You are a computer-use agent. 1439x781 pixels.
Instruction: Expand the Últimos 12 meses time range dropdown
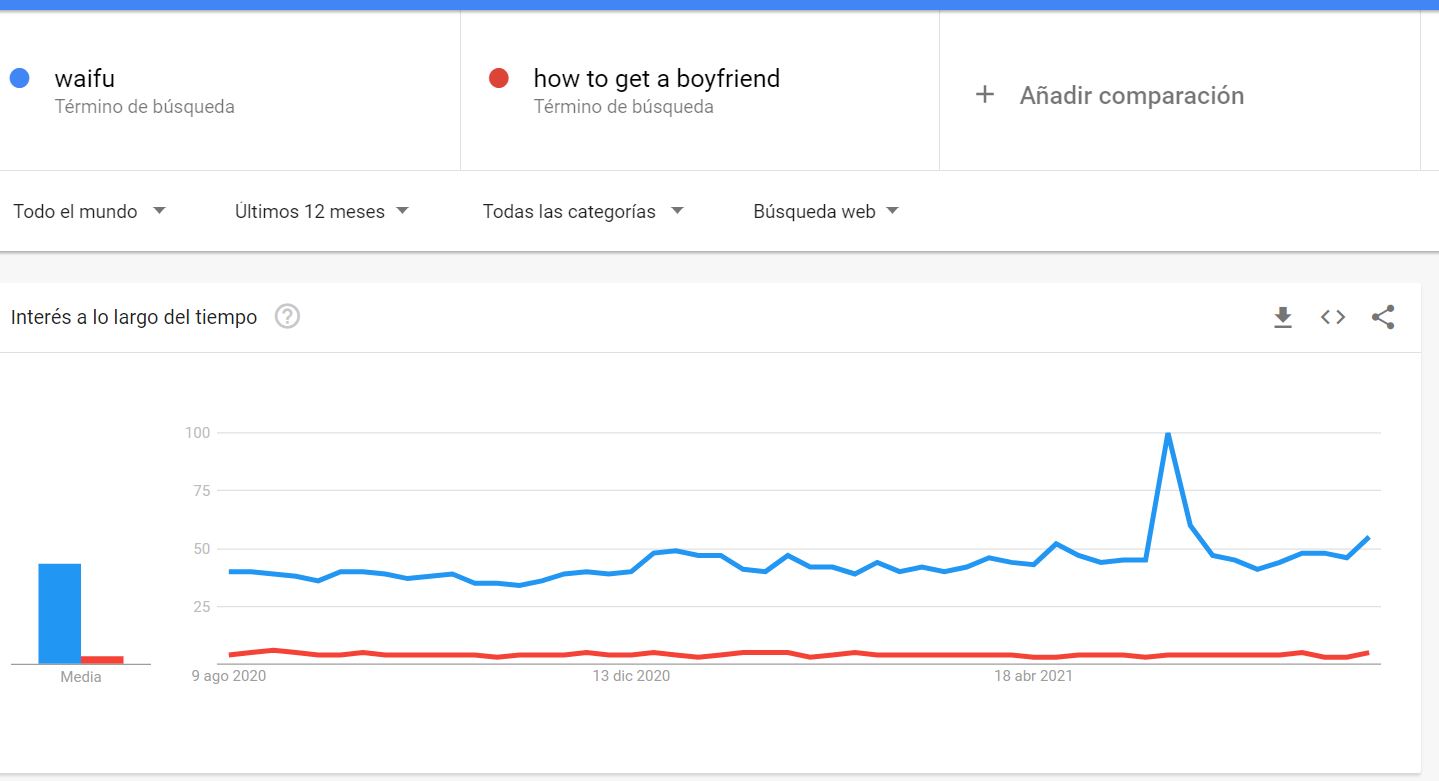(x=322, y=211)
